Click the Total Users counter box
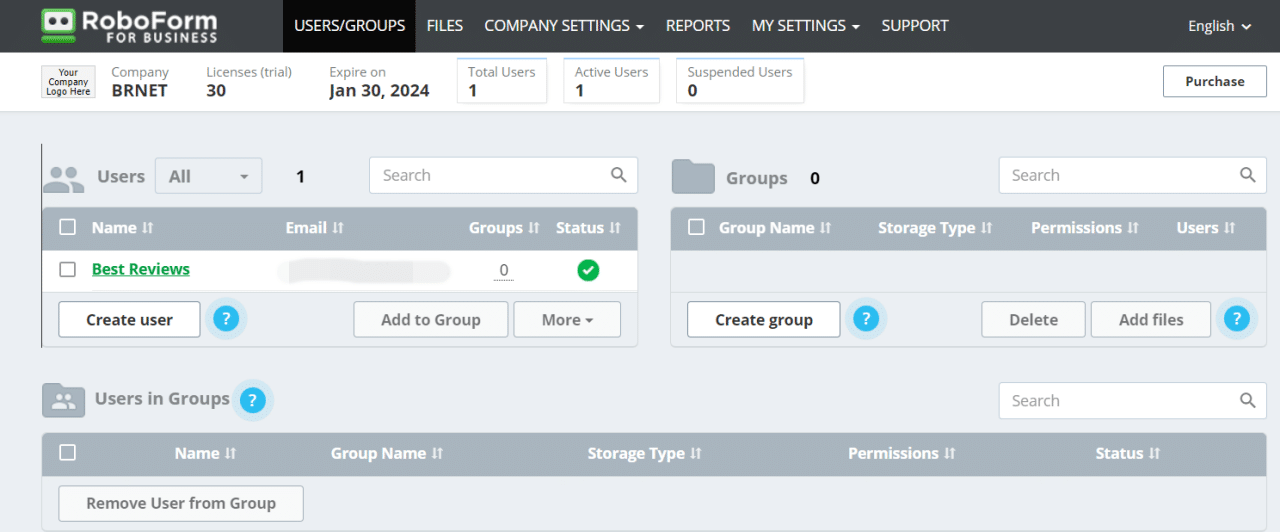The height and width of the screenshot is (532, 1280). 502,81
